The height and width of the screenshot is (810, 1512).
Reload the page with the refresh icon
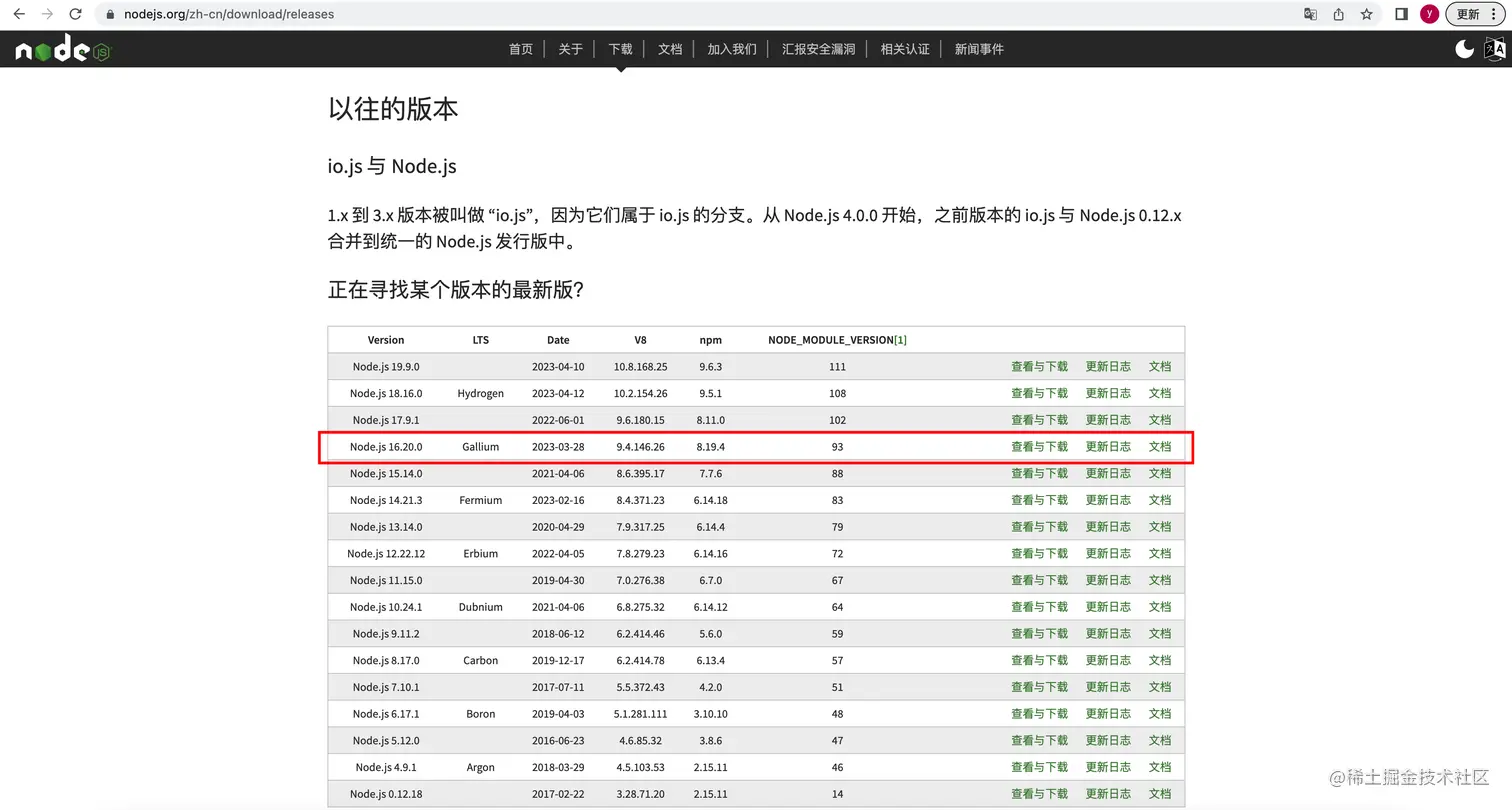75,14
